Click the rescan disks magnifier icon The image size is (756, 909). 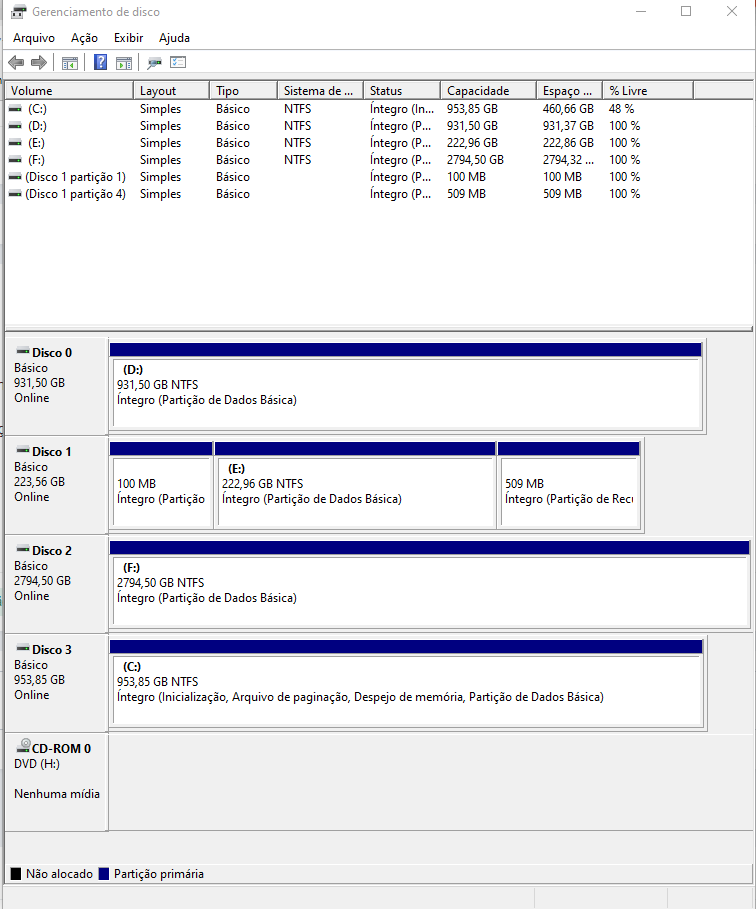click(x=154, y=63)
